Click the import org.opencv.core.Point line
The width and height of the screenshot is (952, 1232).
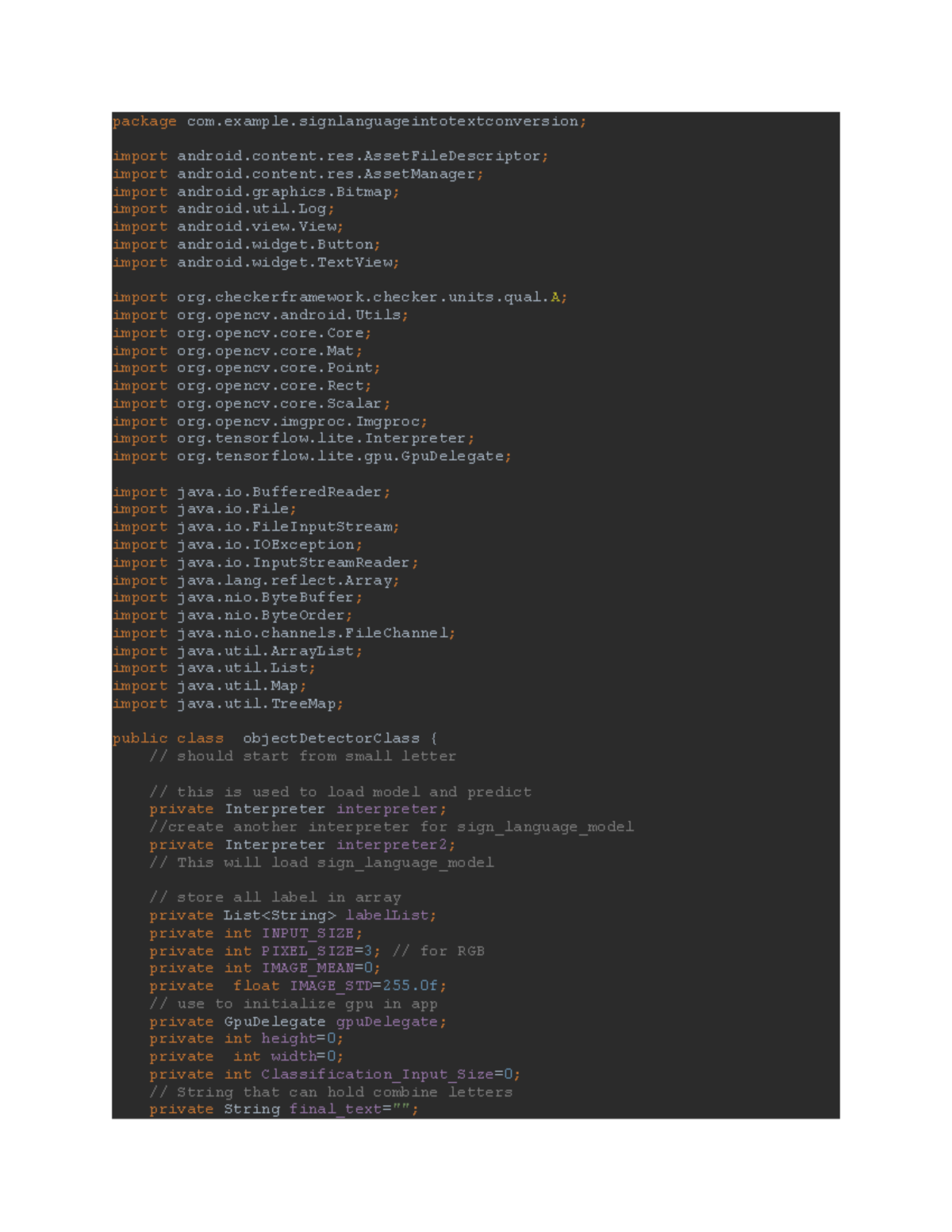click(246, 368)
